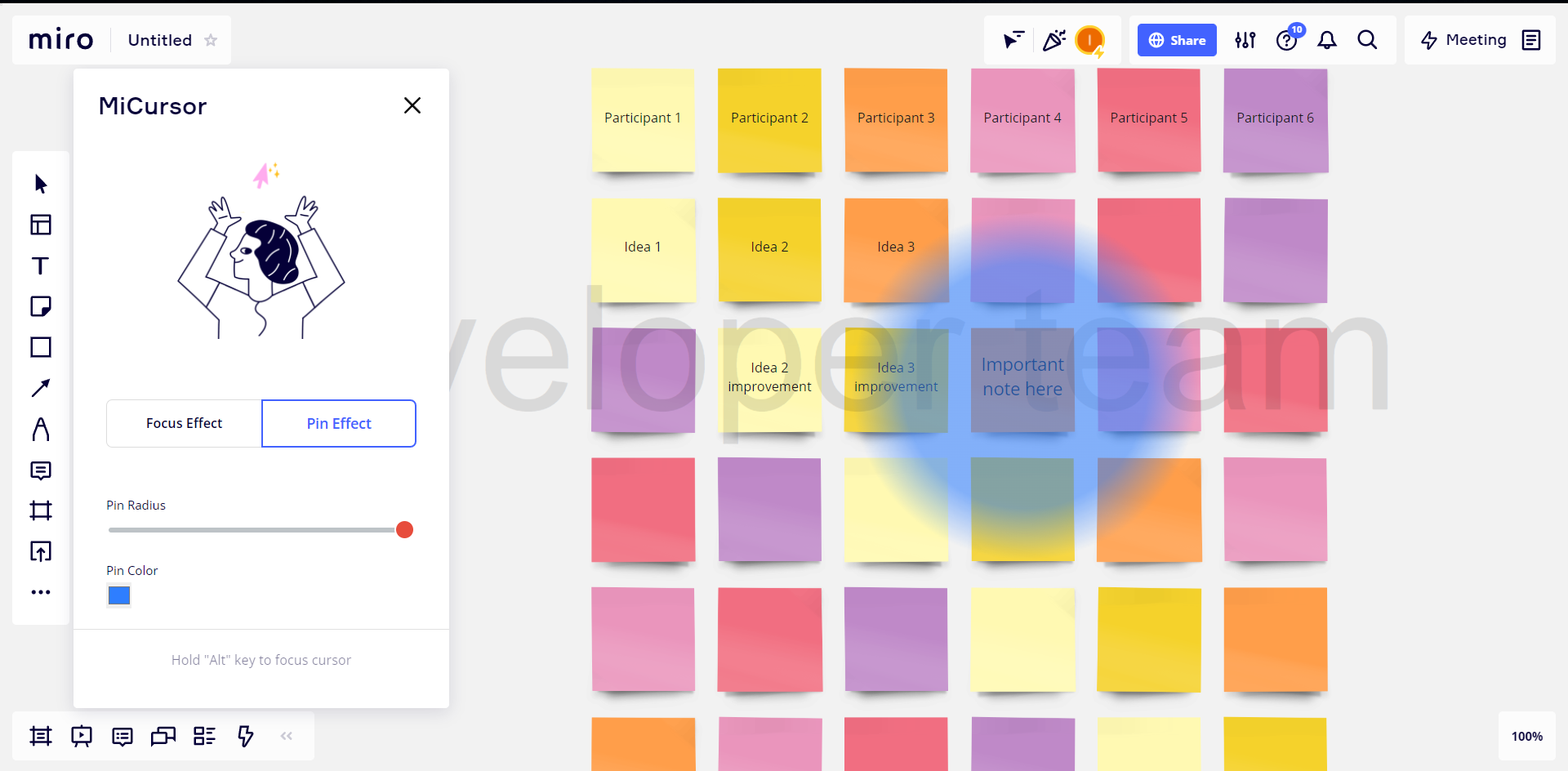Viewport: 1568px width, 771px height.
Task: Start presentation mode from bottom toolbar
Action: point(82,736)
